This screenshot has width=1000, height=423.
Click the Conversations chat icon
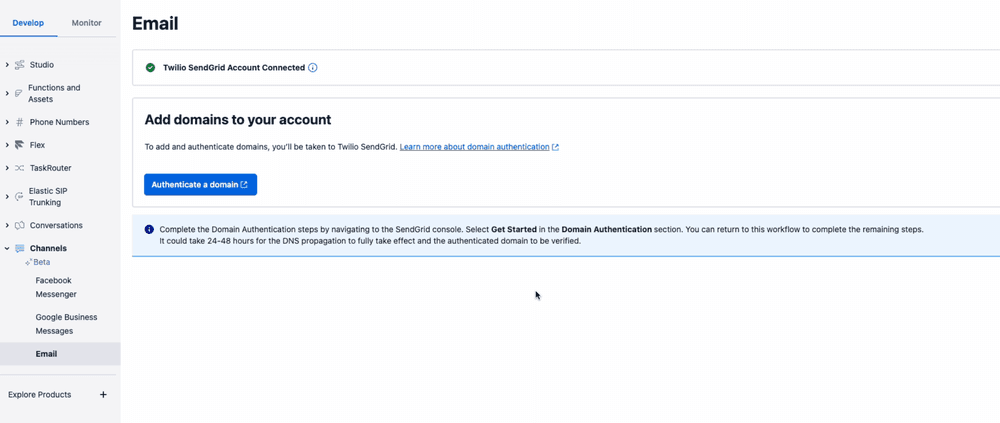[19, 226]
